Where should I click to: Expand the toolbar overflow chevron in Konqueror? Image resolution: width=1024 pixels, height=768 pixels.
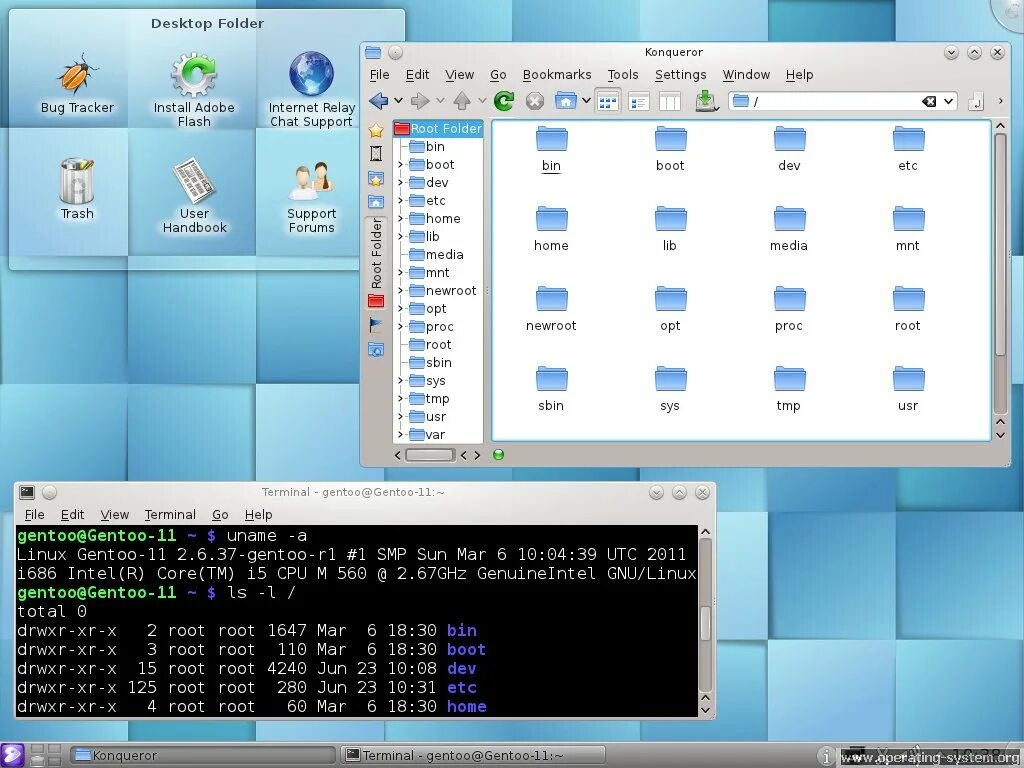coord(1000,101)
